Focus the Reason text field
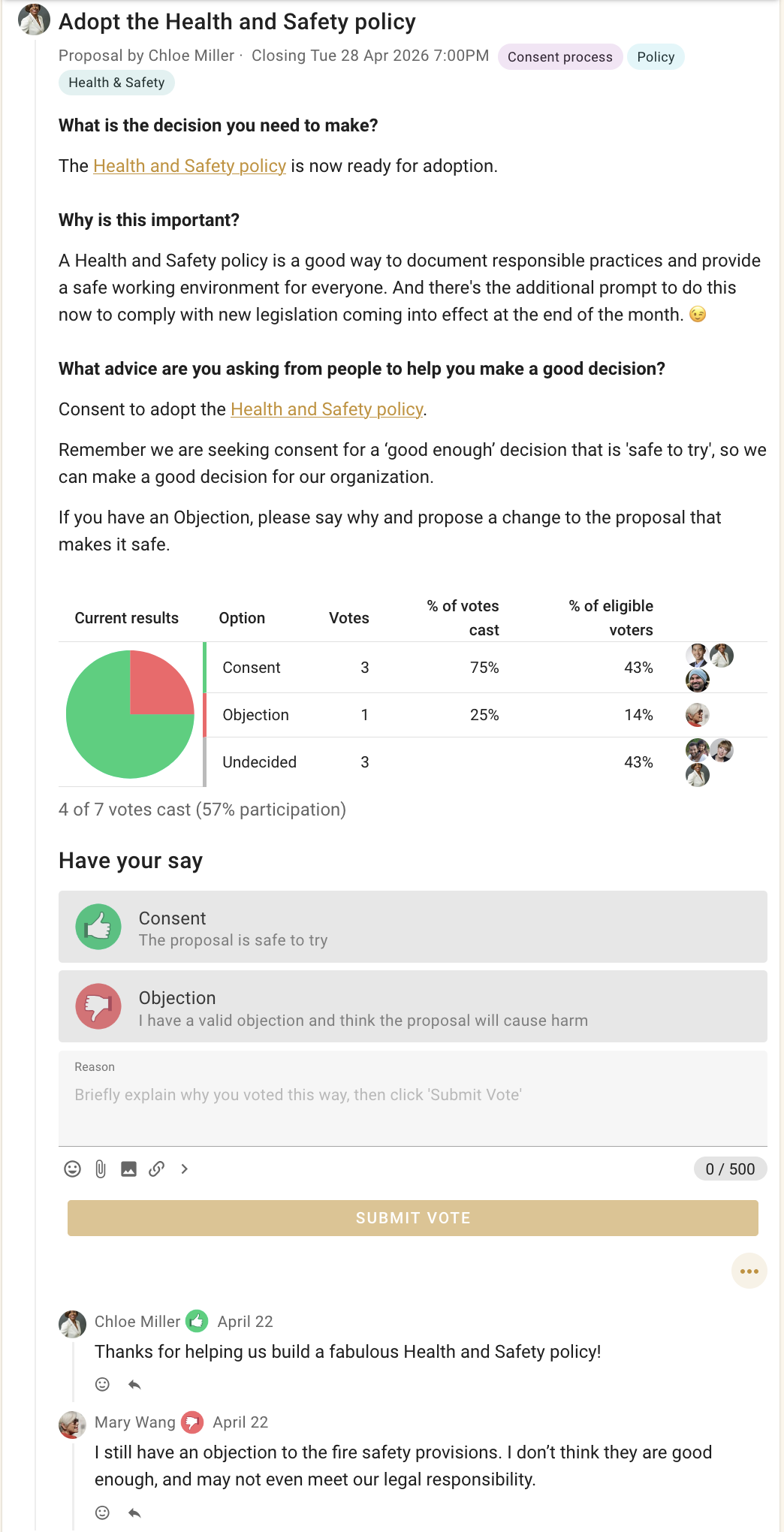This screenshot has height=1532, width=784. (413, 1098)
